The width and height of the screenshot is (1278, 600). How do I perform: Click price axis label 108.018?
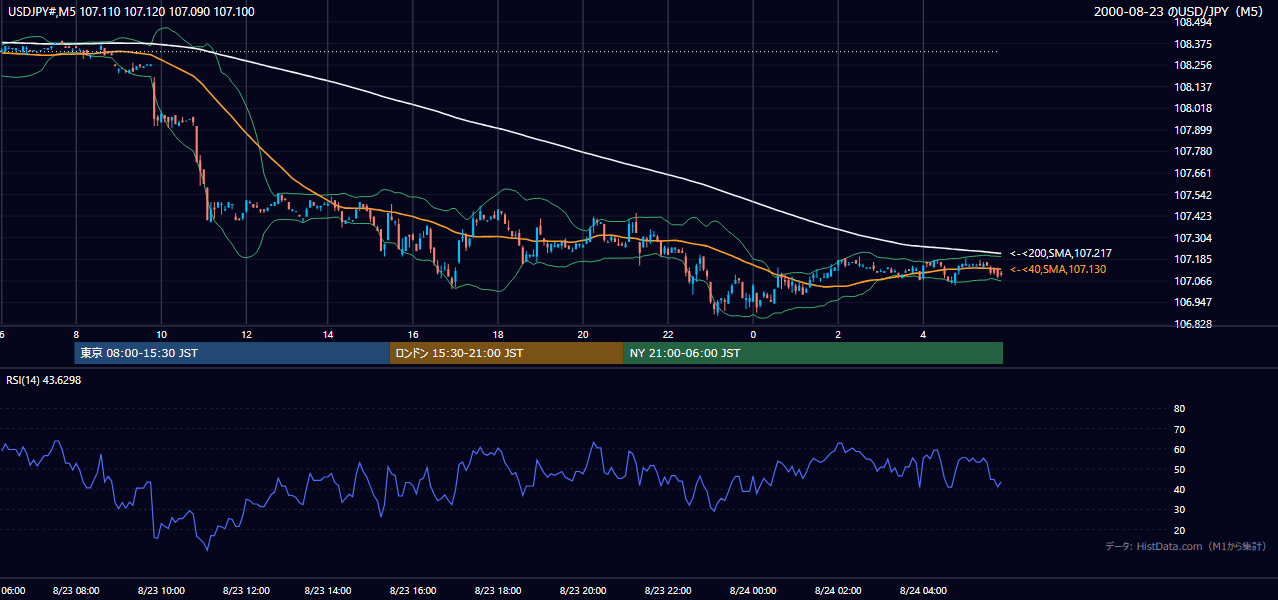(x=1193, y=108)
